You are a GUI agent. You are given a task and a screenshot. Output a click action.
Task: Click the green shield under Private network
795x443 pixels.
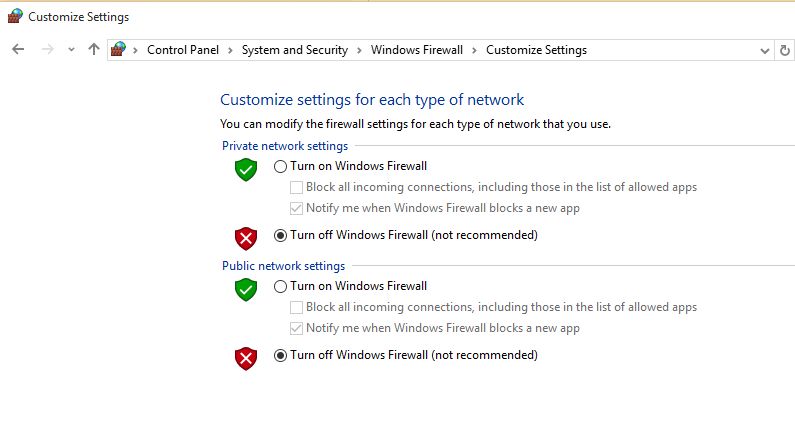point(246,170)
